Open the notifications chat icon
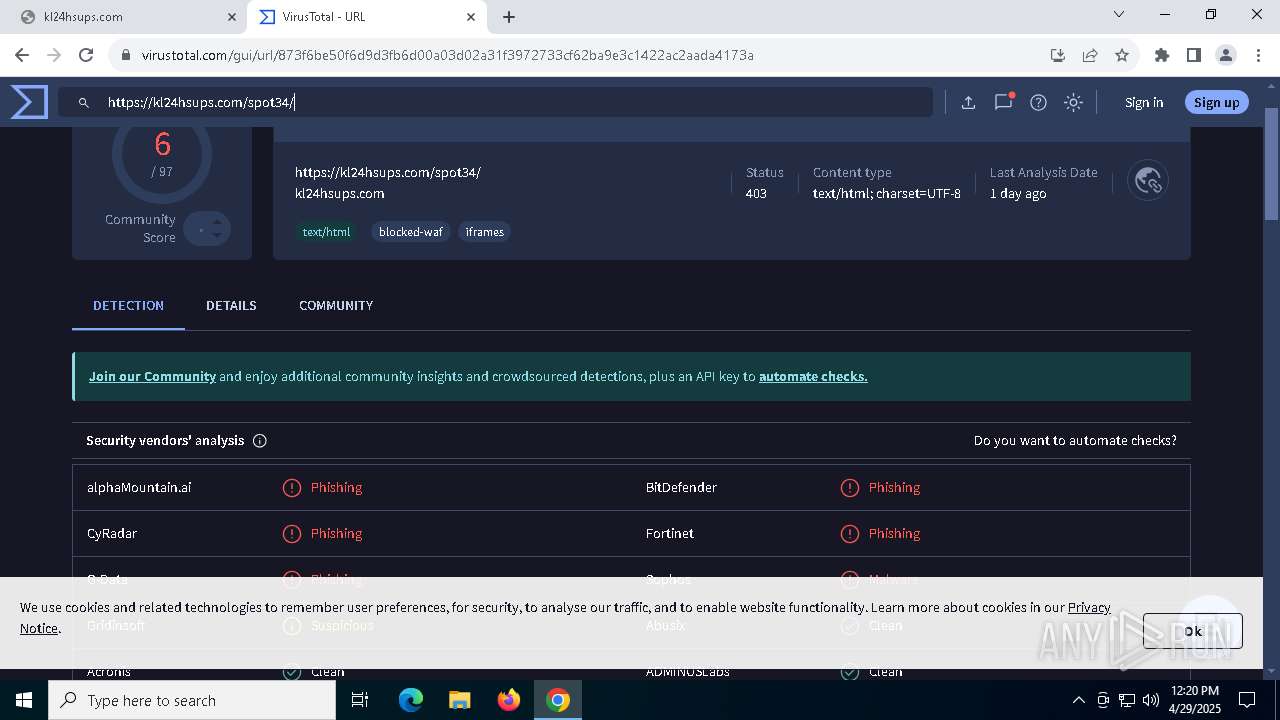 (x=1003, y=102)
